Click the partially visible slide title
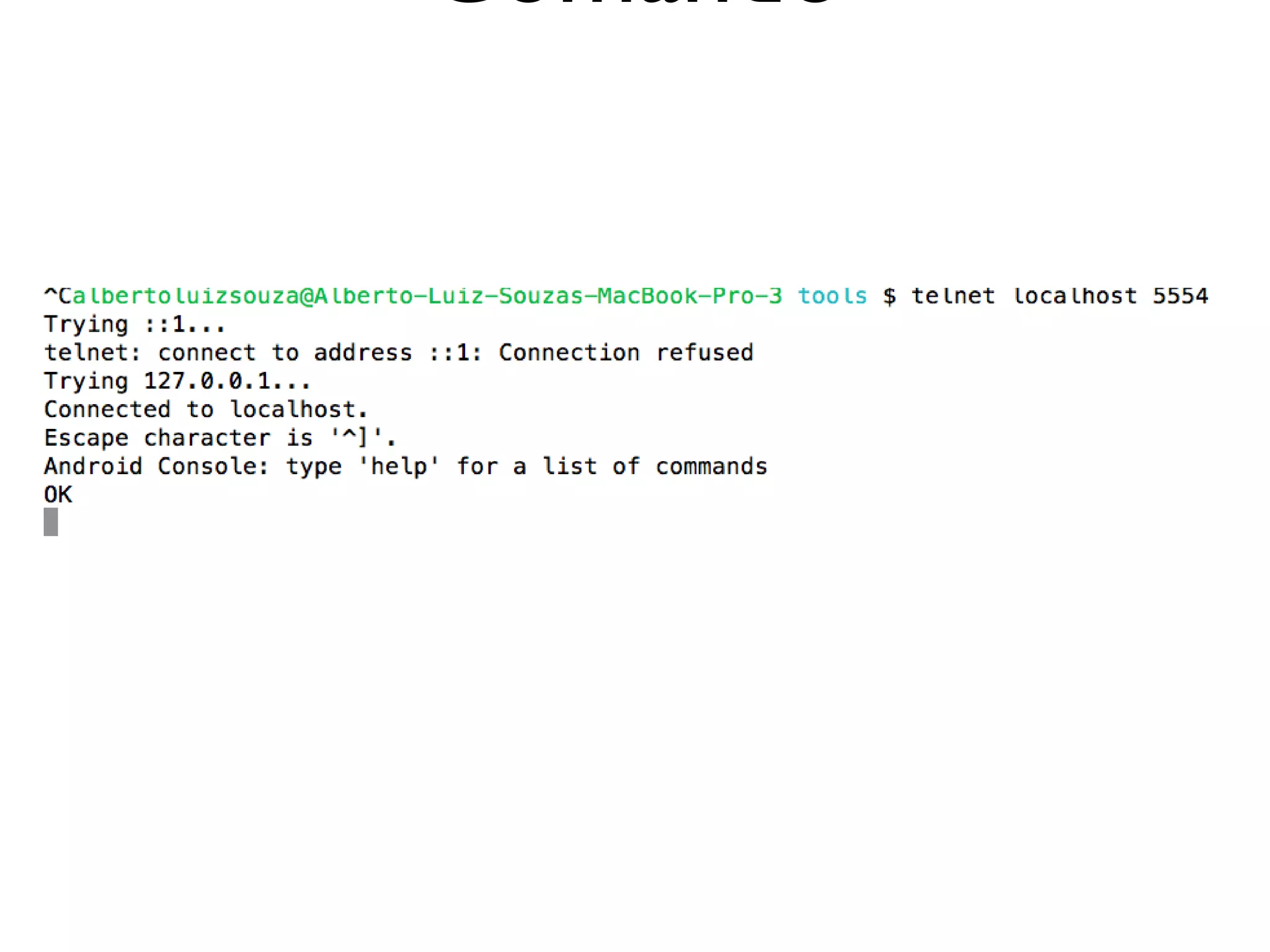The image size is (1270, 952). coord(639,2)
